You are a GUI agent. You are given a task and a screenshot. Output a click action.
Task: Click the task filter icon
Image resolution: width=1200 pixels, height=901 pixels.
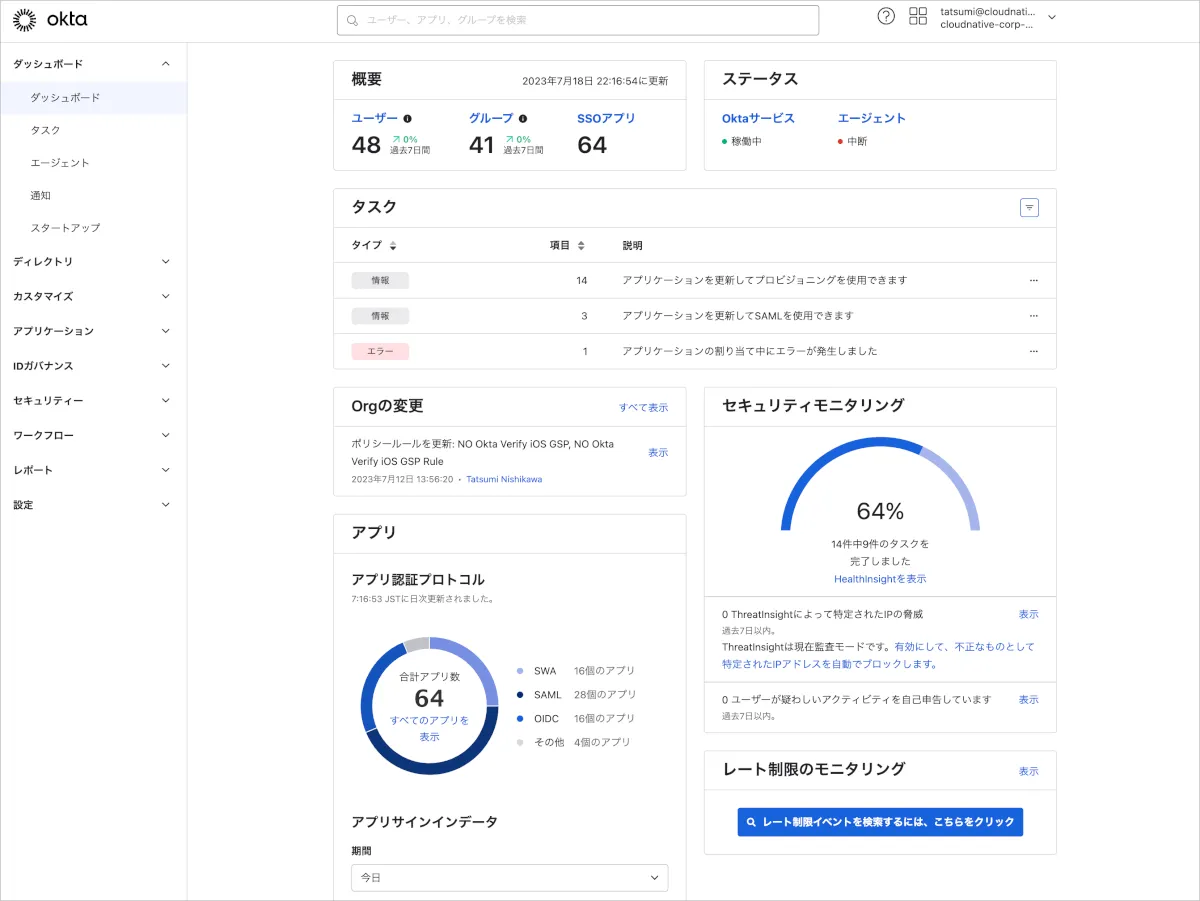point(1029,208)
